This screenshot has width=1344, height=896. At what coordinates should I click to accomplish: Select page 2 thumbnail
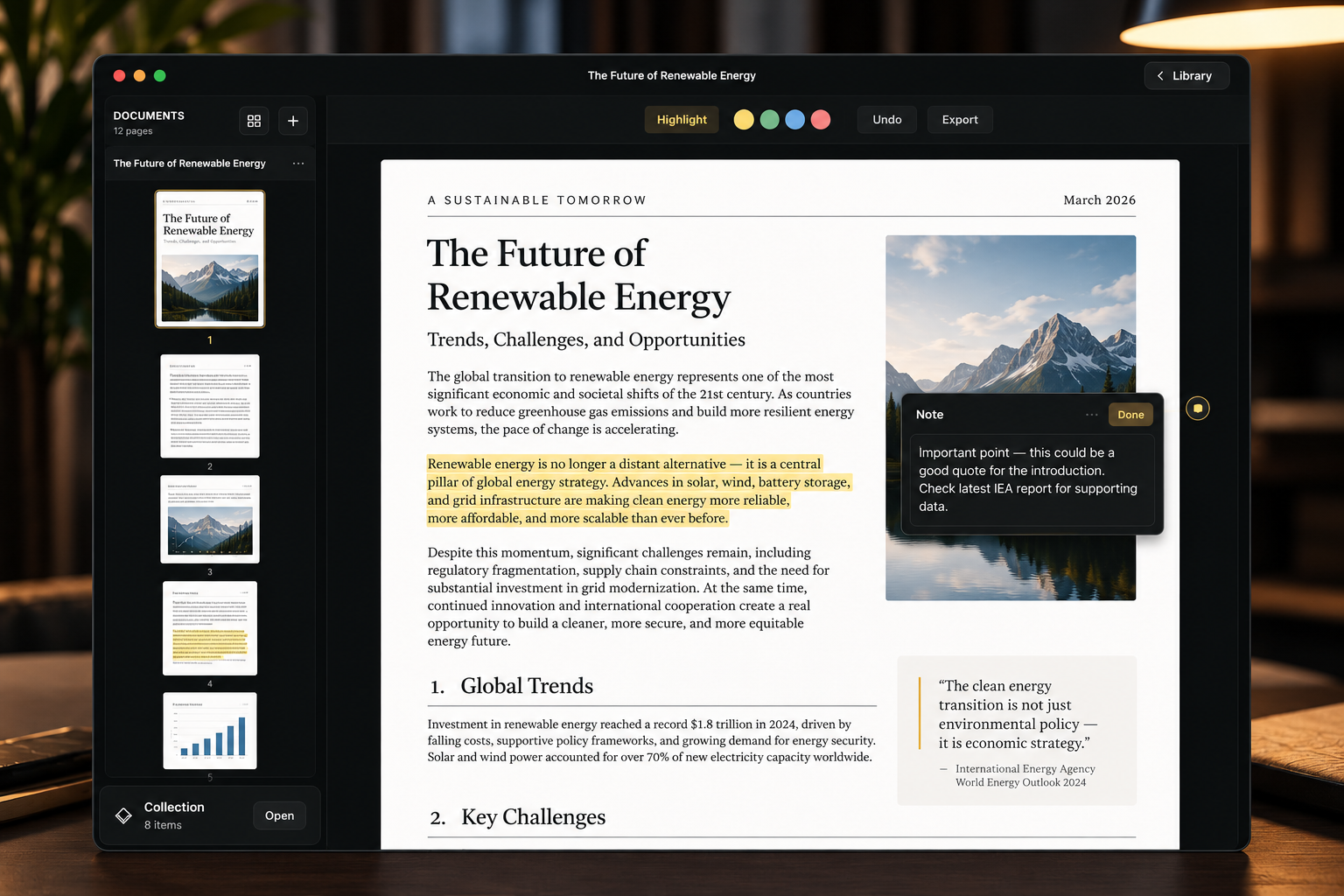click(210, 406)
